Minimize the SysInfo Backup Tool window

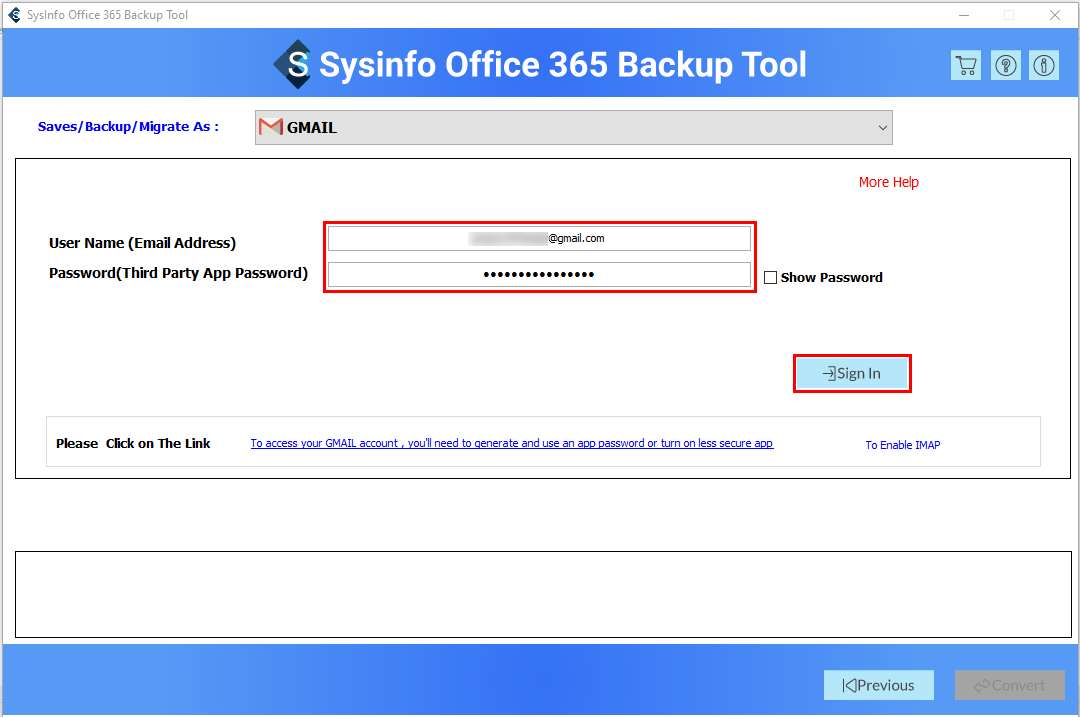point(963,15)
